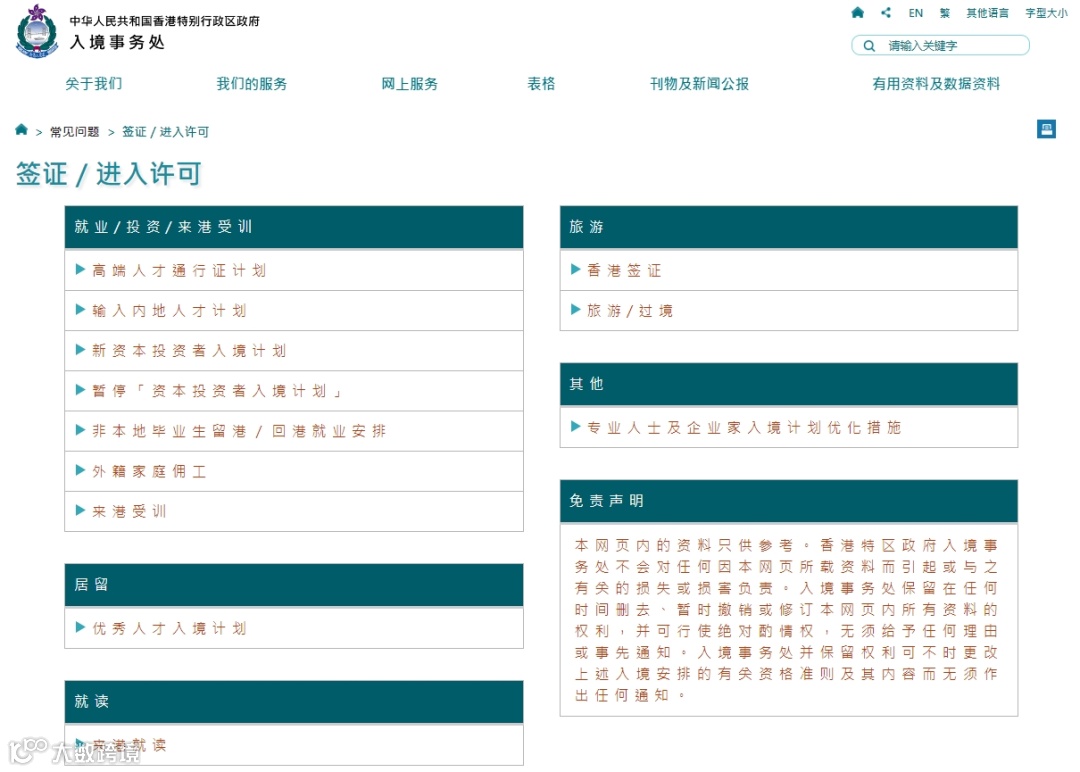This screenshot has height=772, width=1080.
Task: Open the 有用资料及数据资料 menu
Action: (935, 83)
